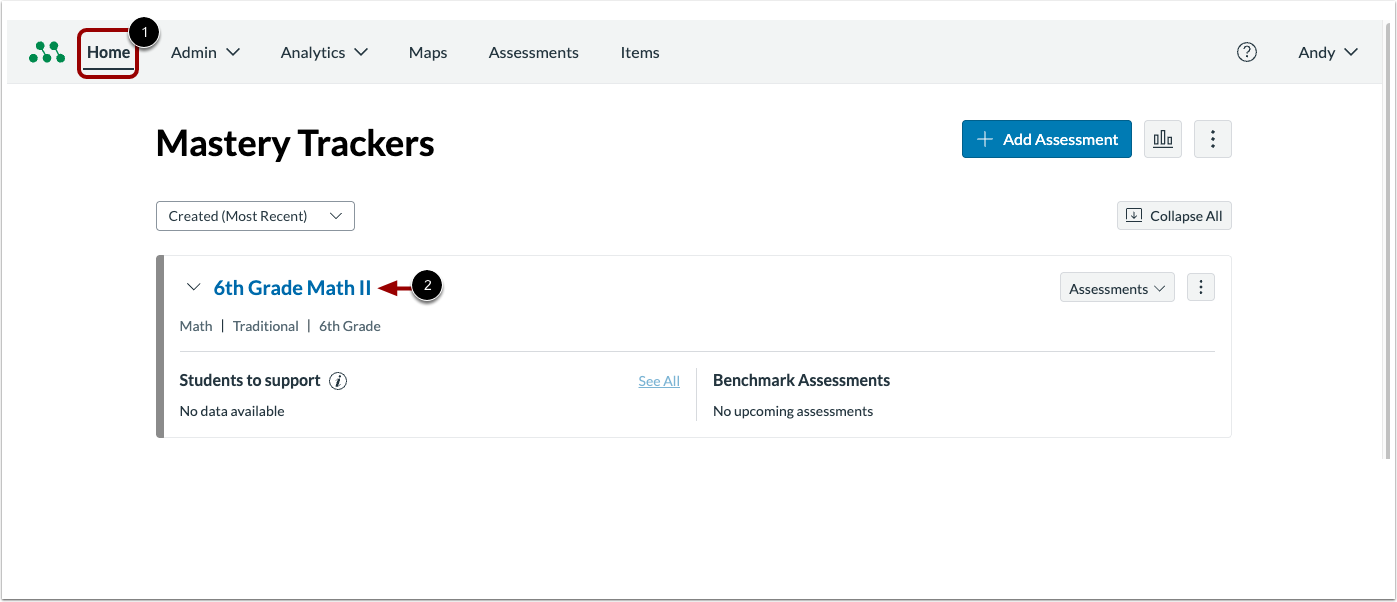The image size is (1397, 602).
Task: Open the tracker card's three-dot menu
Action: [x=1200, y=287]
